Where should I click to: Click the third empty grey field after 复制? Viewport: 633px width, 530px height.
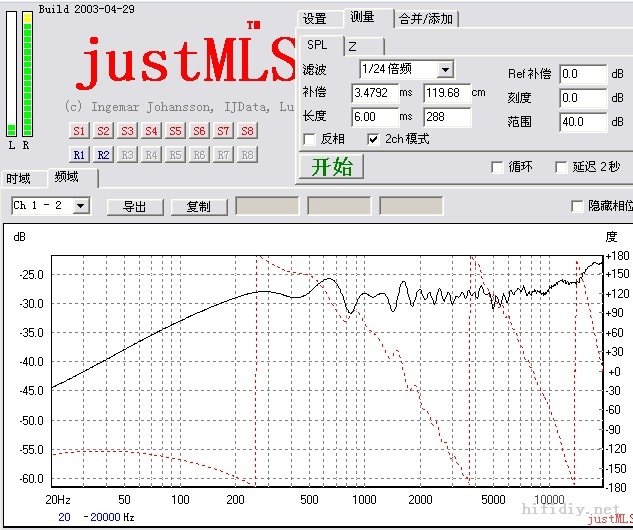411,206
